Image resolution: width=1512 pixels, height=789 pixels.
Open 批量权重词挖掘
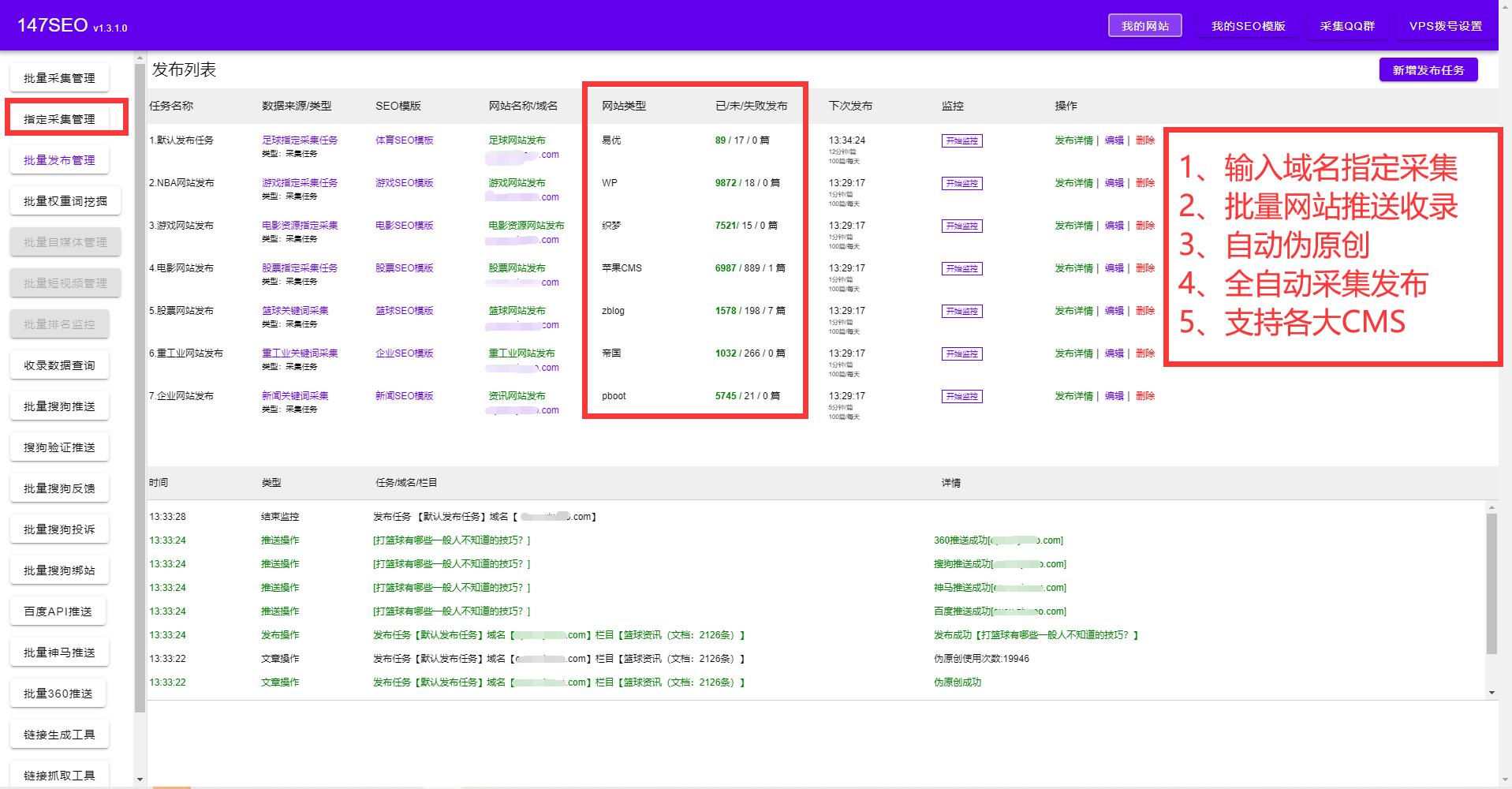coord(59,200)
